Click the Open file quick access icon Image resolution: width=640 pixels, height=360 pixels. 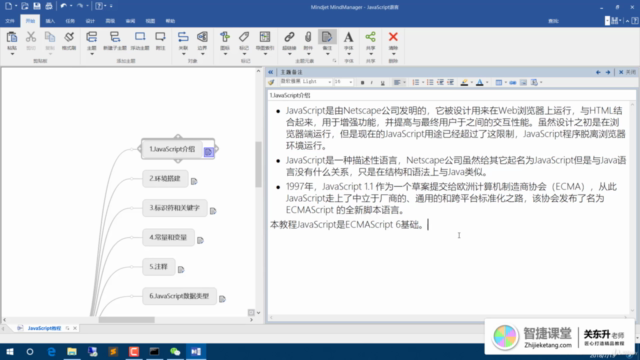pyautogui.click(x=24, y=6)
